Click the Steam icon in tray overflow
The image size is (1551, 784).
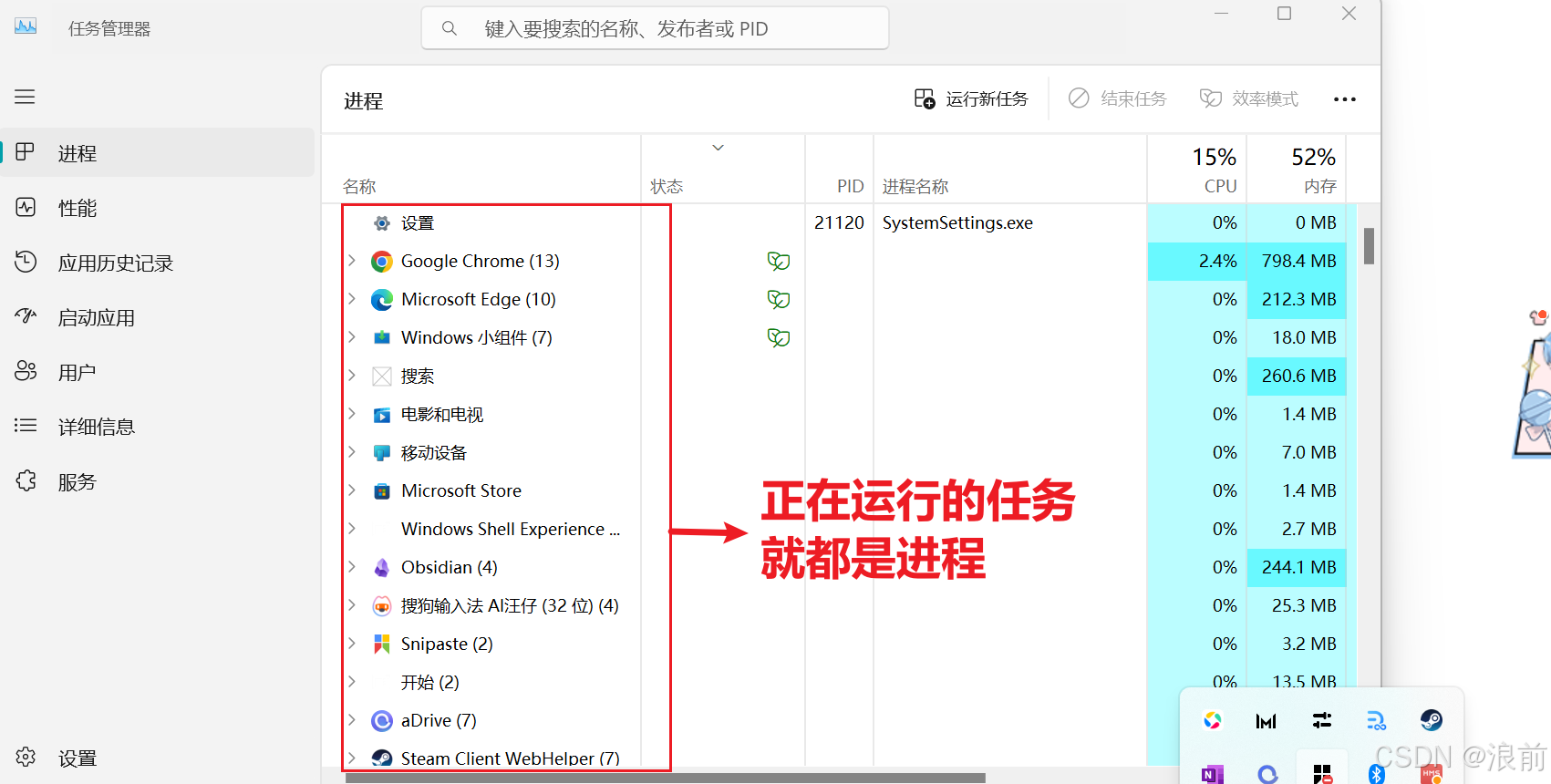(1431, 720)
